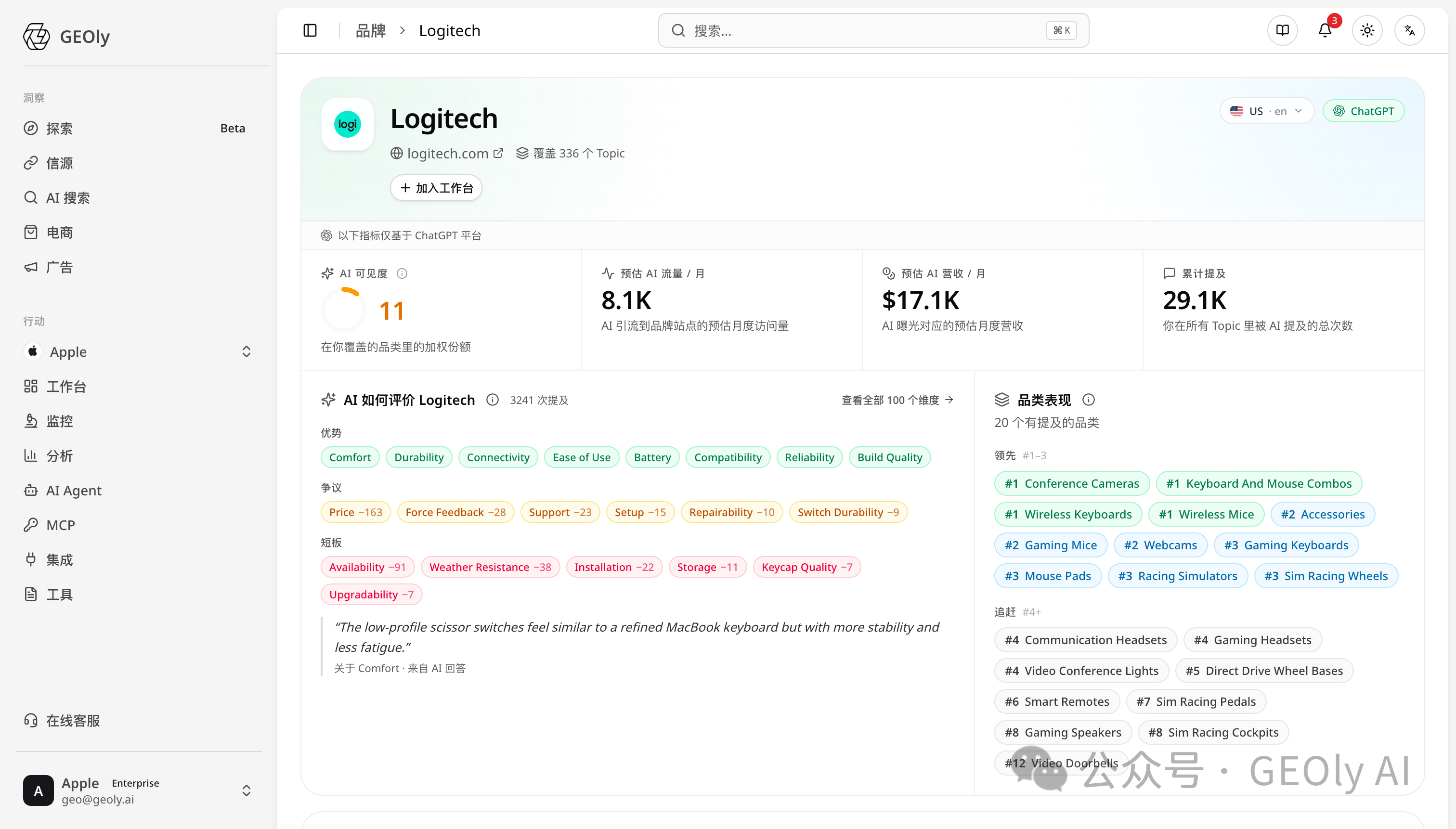Click info icon next to 品类表现
The width and height of the screenshot is (1456, 829).
[1088, 400]
